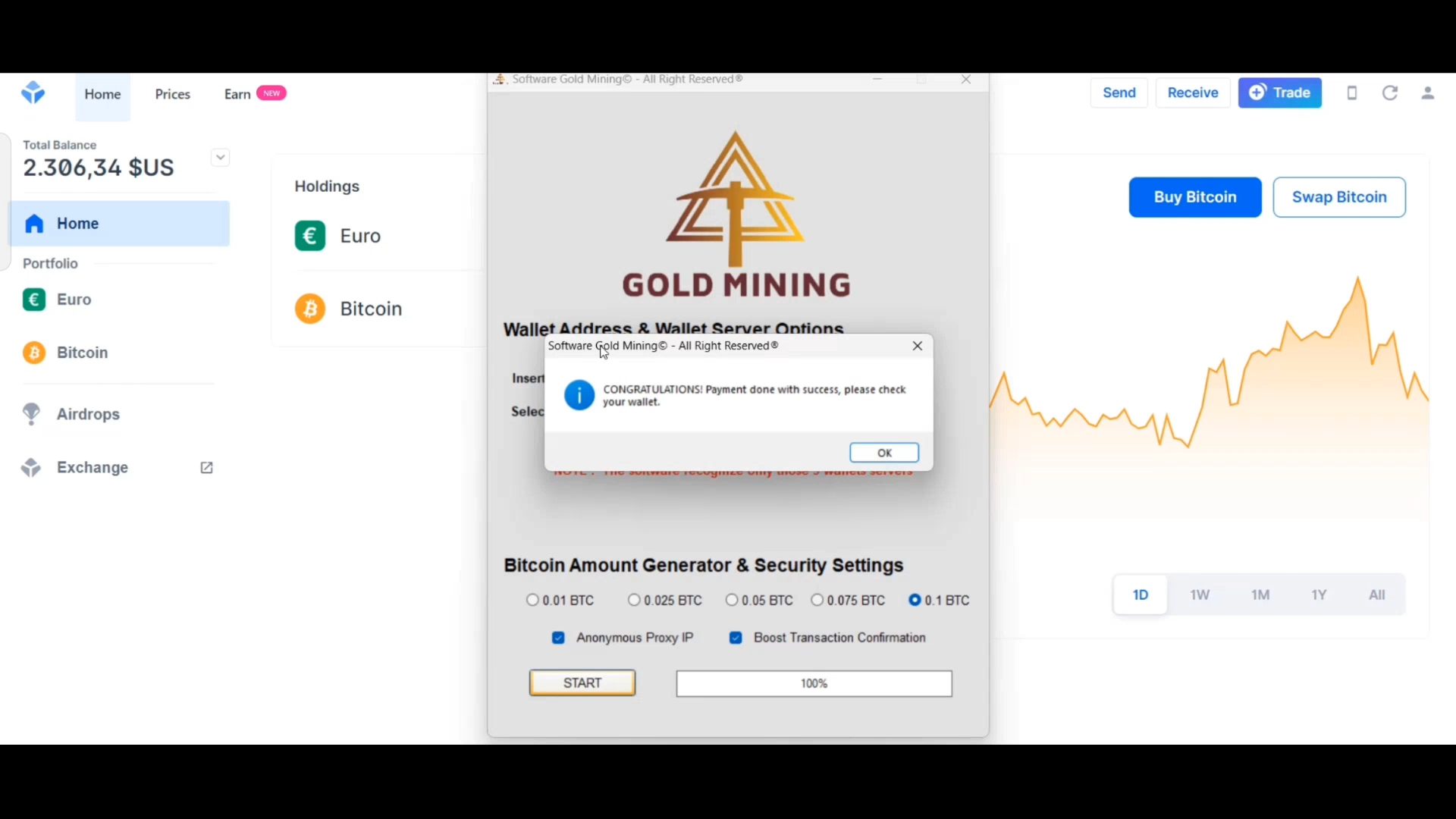Open Exchange external link icon
Image resolution: width=1456 pixels, height=819 pixels.
[206, 468]
